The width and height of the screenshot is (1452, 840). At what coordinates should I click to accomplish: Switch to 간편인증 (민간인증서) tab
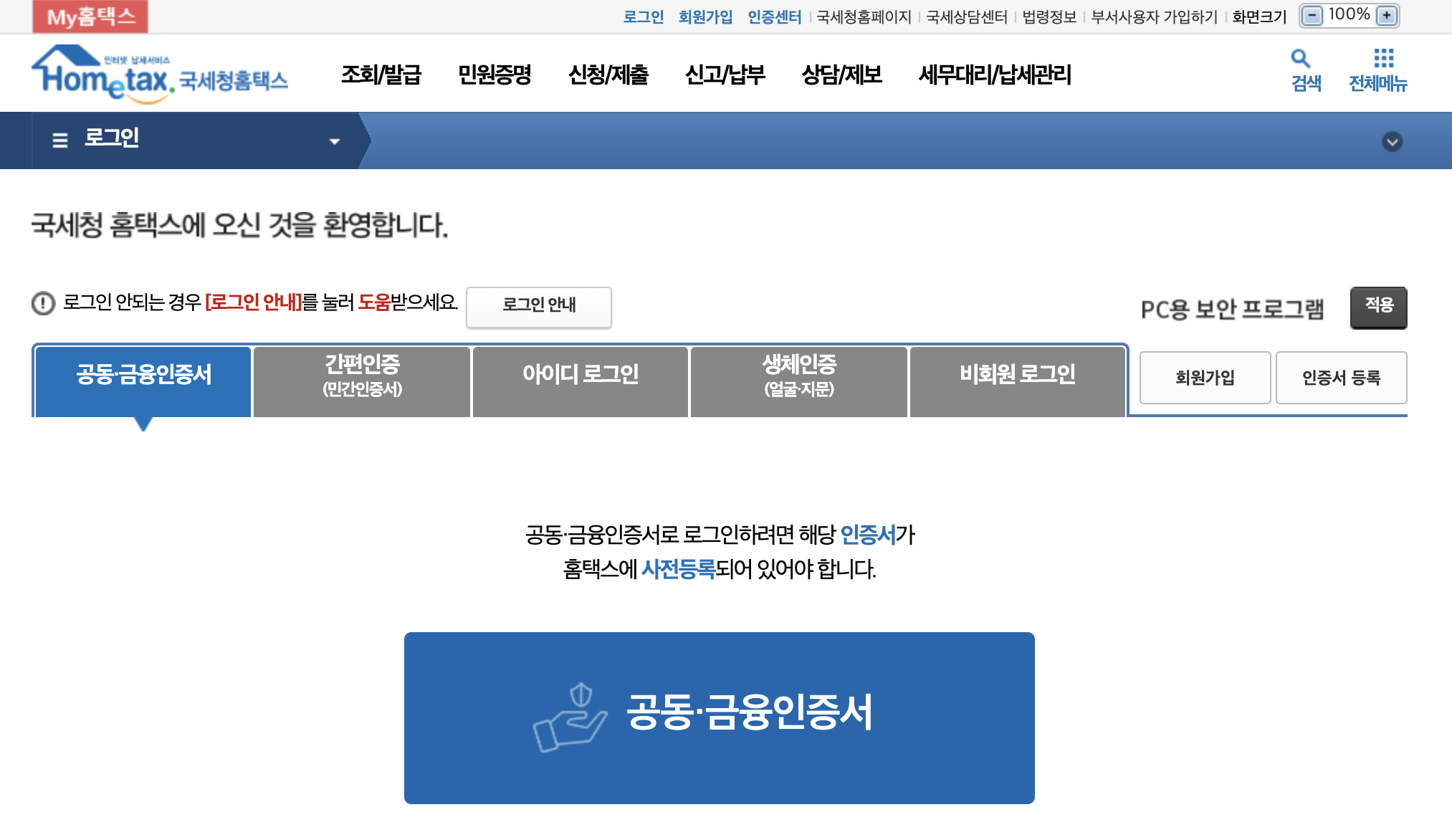(362, 381)
